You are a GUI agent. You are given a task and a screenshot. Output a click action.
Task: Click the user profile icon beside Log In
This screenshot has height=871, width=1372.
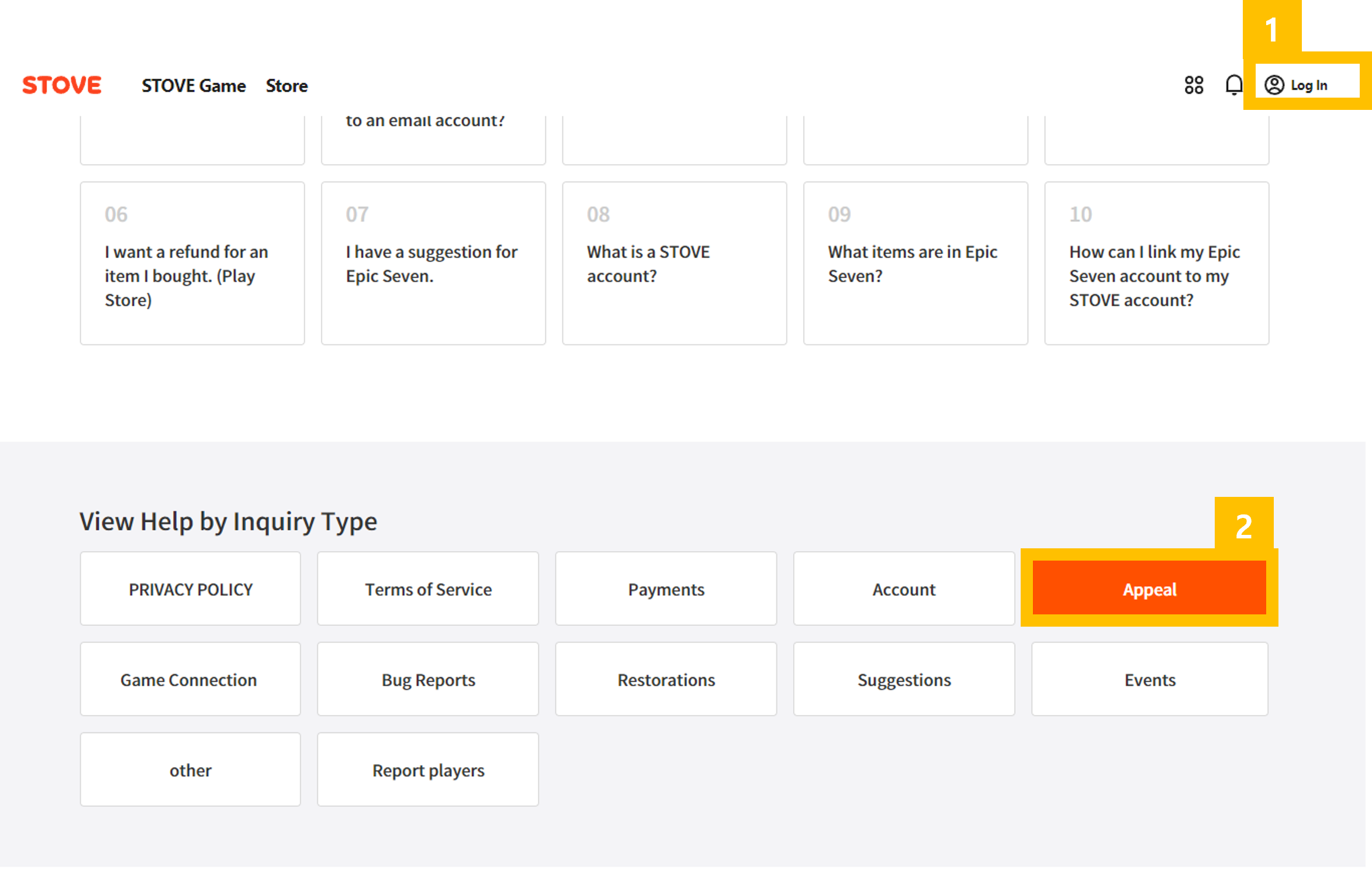(x=1274, y=85)
